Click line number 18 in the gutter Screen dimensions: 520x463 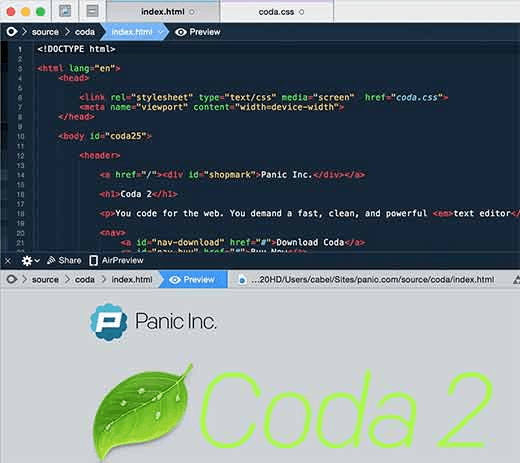point(20,214)
